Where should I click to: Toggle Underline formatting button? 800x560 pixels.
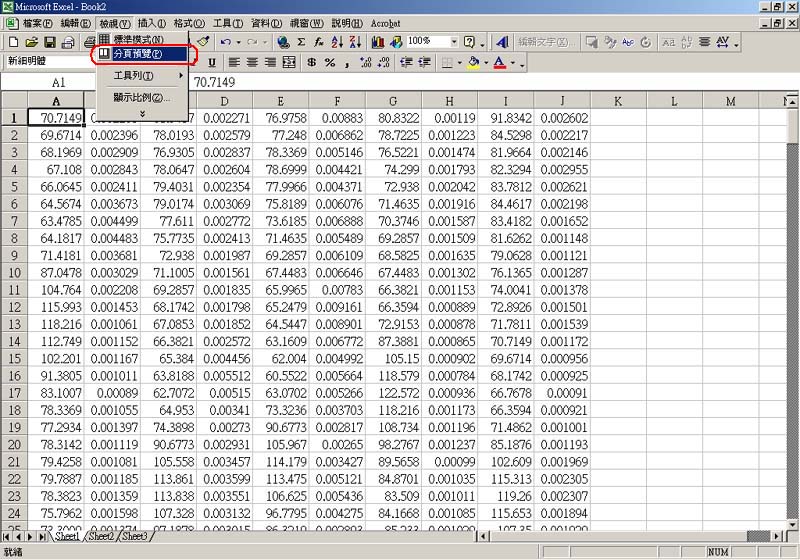(x=212, y=62)
